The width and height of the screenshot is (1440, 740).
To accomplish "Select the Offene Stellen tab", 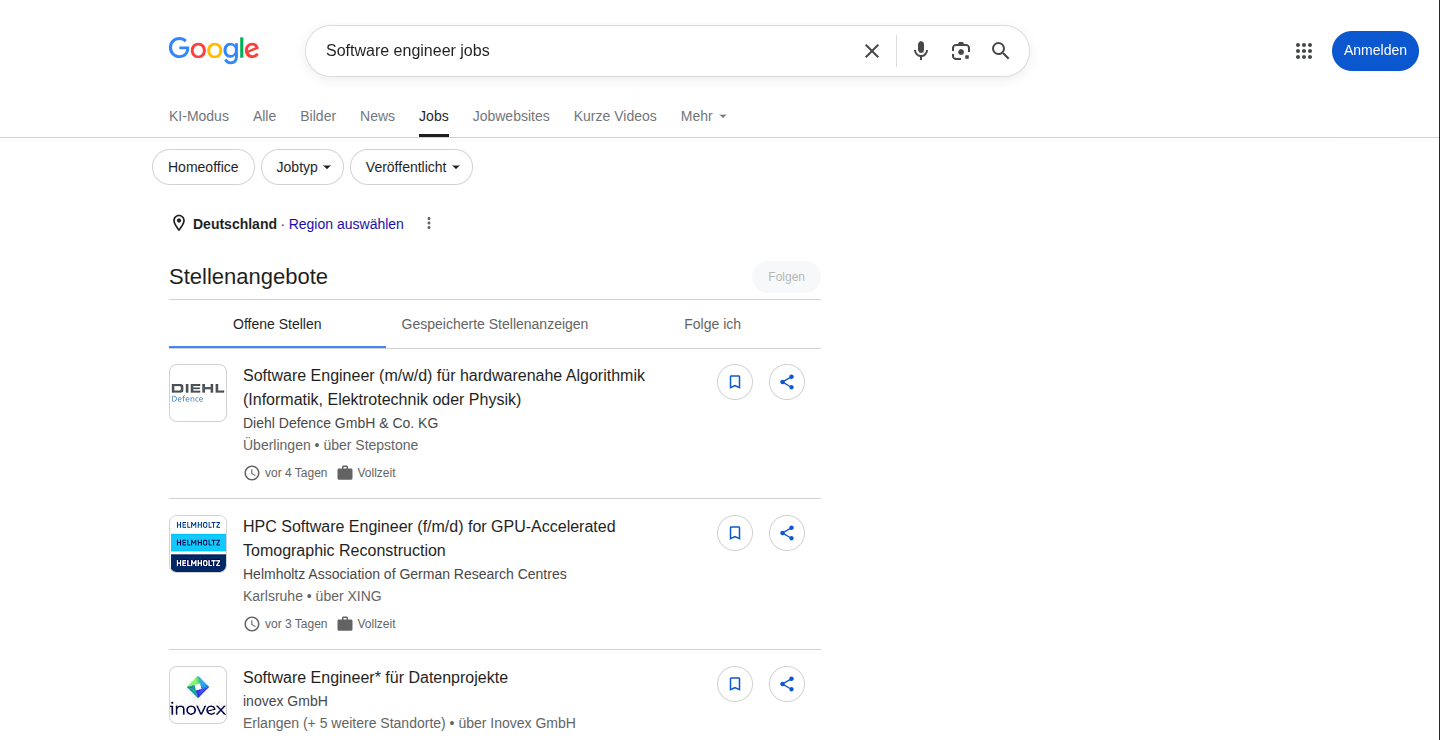I will [x=277, y=324].
